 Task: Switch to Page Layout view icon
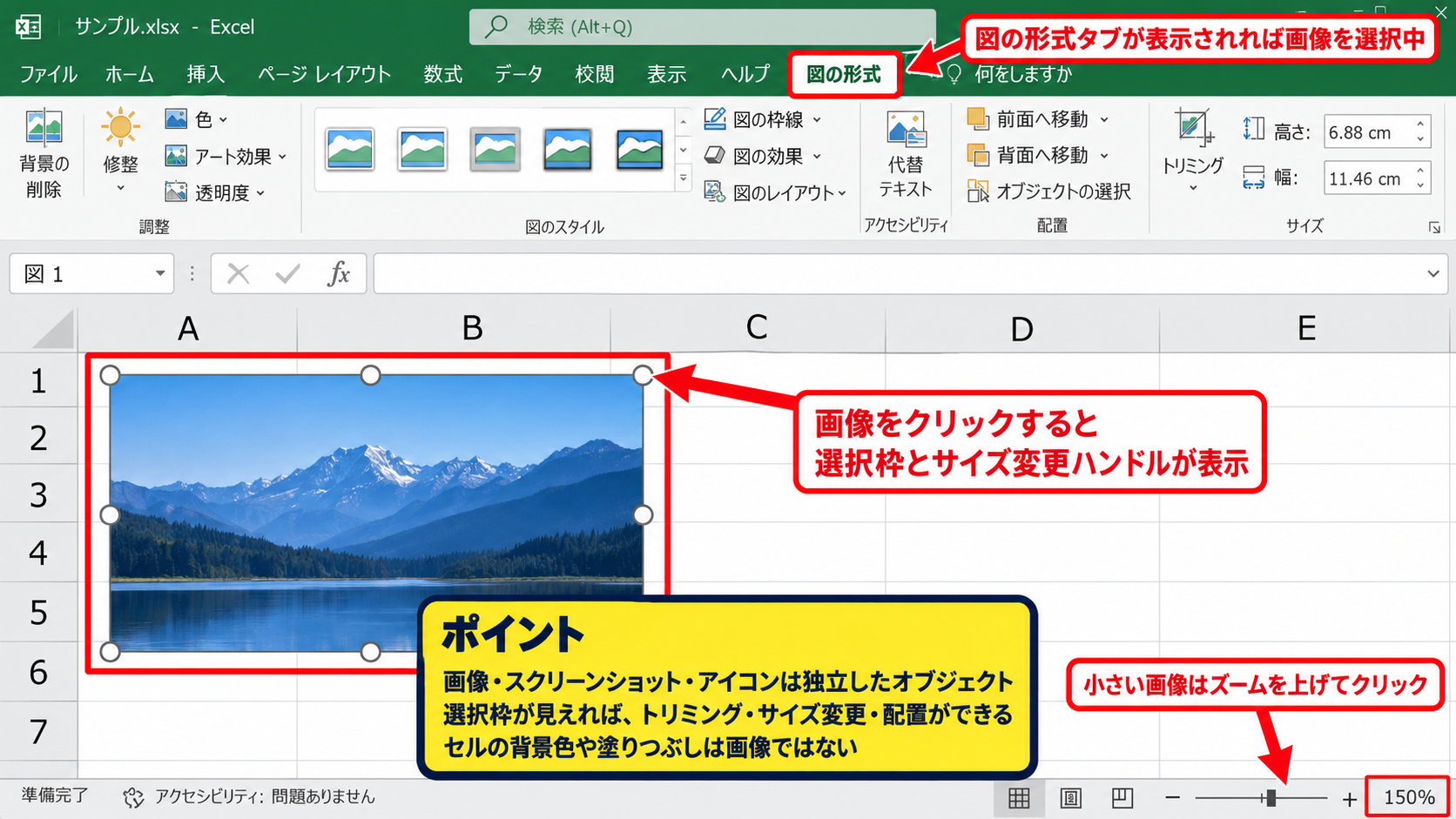click(1071, 797)
